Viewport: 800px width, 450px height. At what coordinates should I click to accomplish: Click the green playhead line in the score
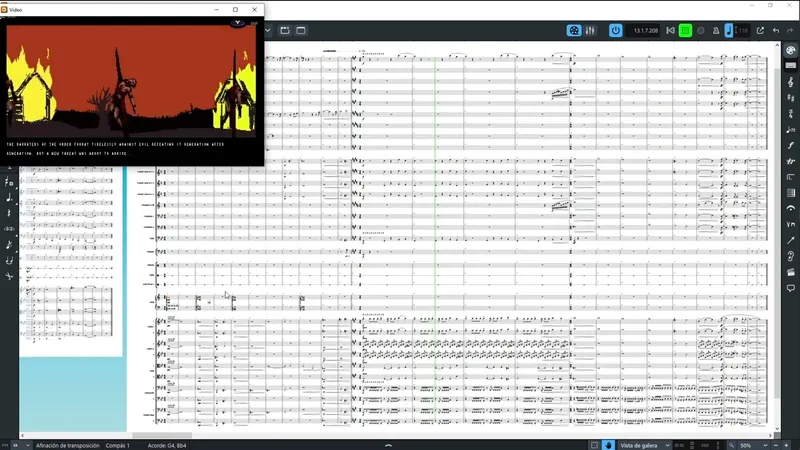pyautogui.click(x=435, y=240)
